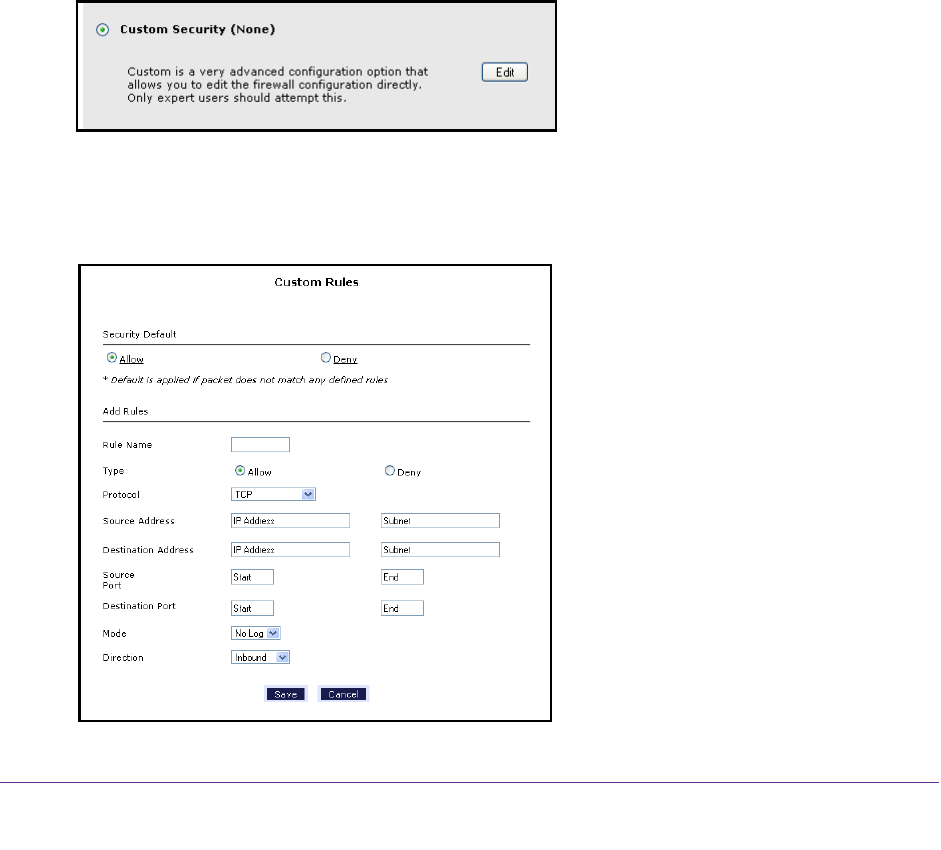Viewport: 941px width, 850px height.
Task: Click the Security Default section label
Action: pyautogui.click(x=139, y=334)
